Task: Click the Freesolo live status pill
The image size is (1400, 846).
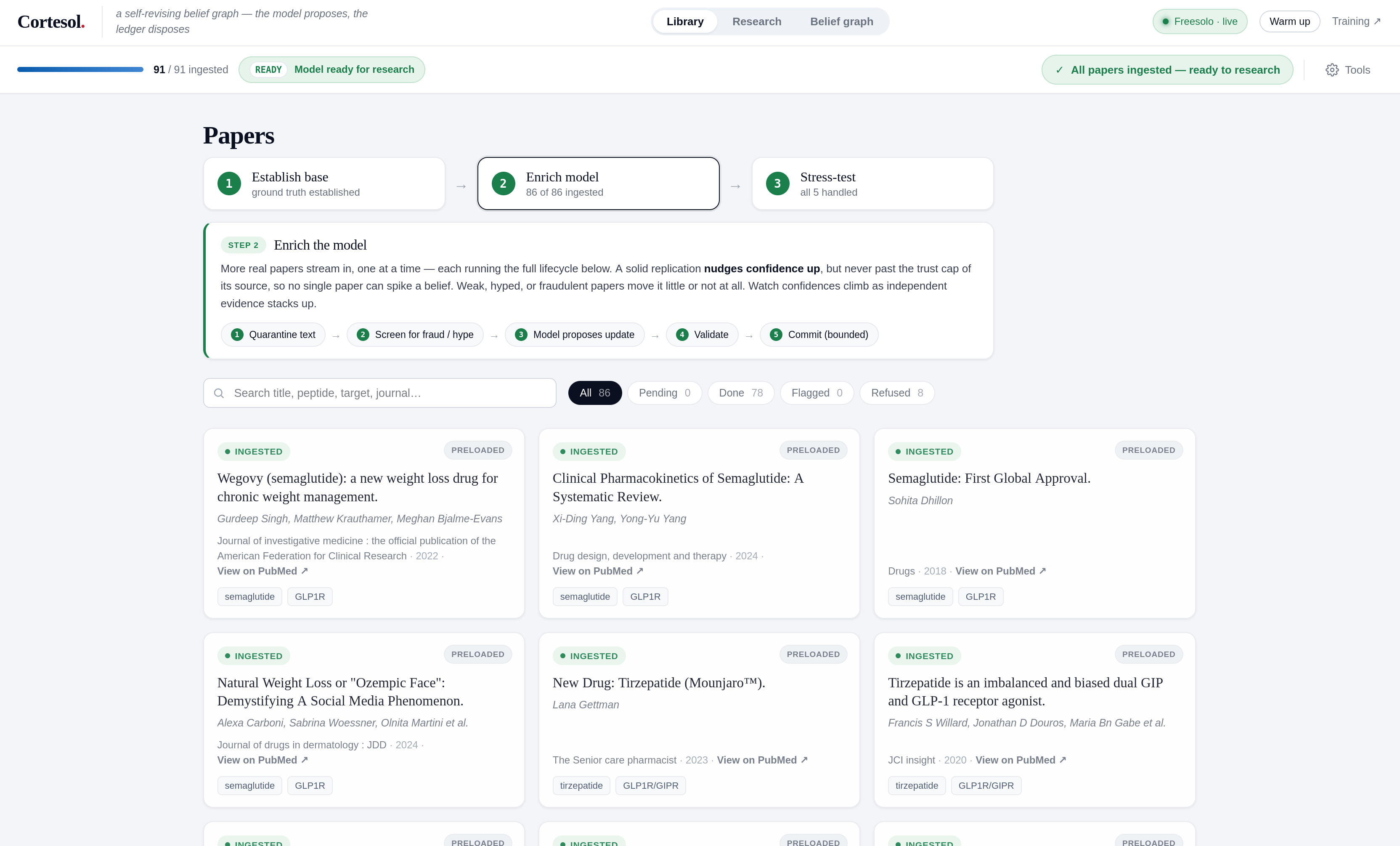Action: (x=1199, y=21)
